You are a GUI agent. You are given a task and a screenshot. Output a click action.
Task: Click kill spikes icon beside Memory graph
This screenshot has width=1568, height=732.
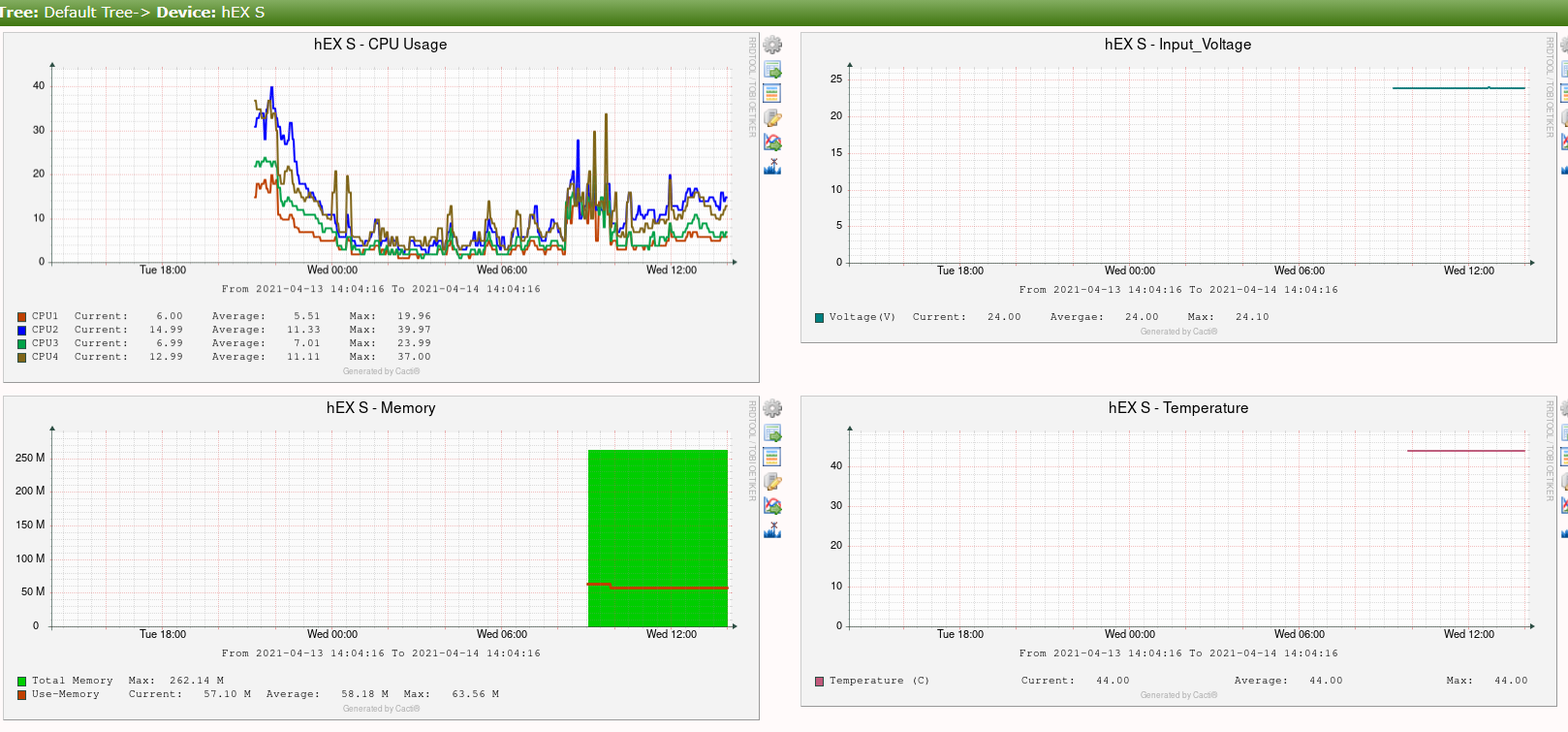[x=772, y=530]
